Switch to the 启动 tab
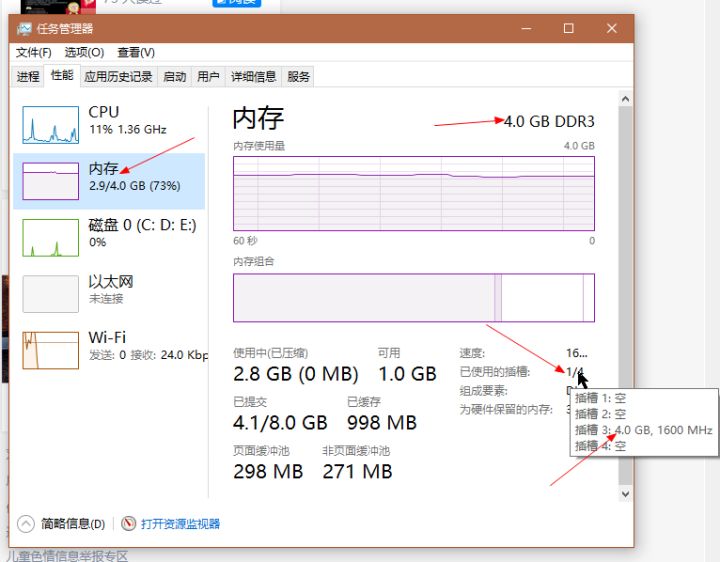The height and width of the screenshot is (562, 720). tap(175, 76)
